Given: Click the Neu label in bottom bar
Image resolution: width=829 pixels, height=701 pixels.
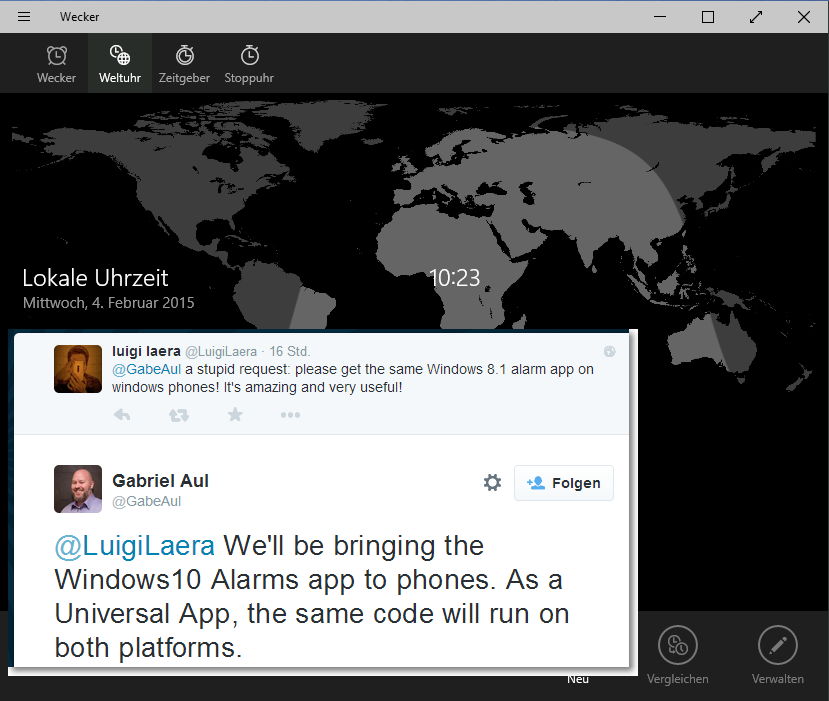Looking at the screenshot, I should pos(578,680).
